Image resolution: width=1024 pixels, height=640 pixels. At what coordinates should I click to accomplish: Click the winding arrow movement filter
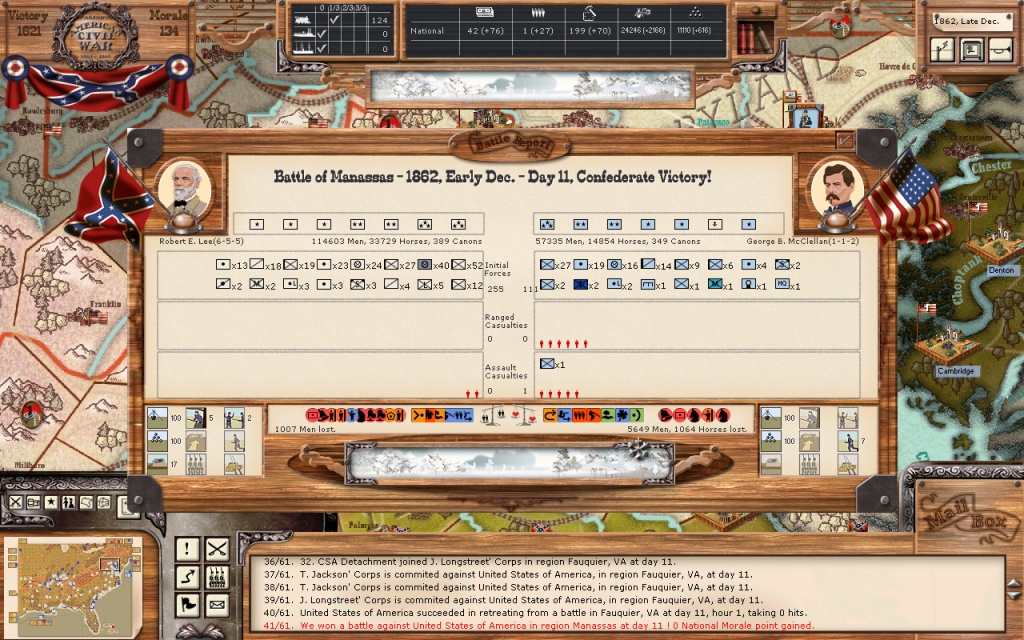pos(187,577)
